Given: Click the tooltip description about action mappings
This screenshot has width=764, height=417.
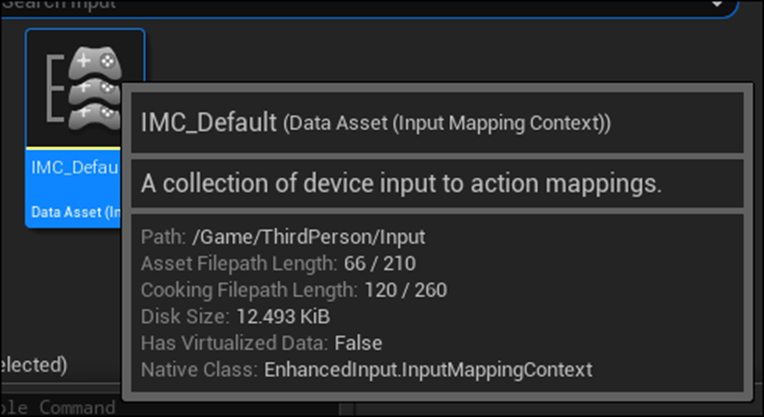Looking at the screenshot, I should [x=403, y=184].
